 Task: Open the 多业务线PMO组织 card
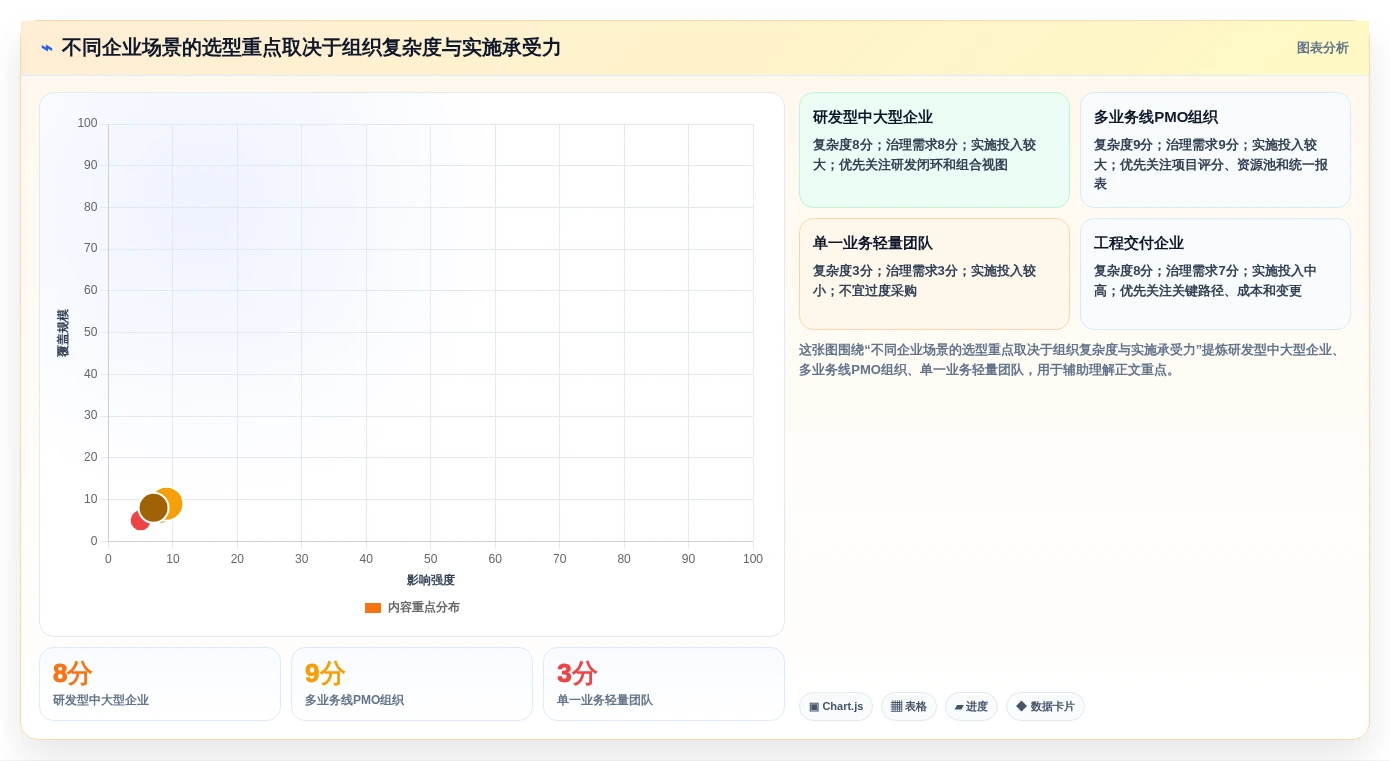coord(1215,150)
